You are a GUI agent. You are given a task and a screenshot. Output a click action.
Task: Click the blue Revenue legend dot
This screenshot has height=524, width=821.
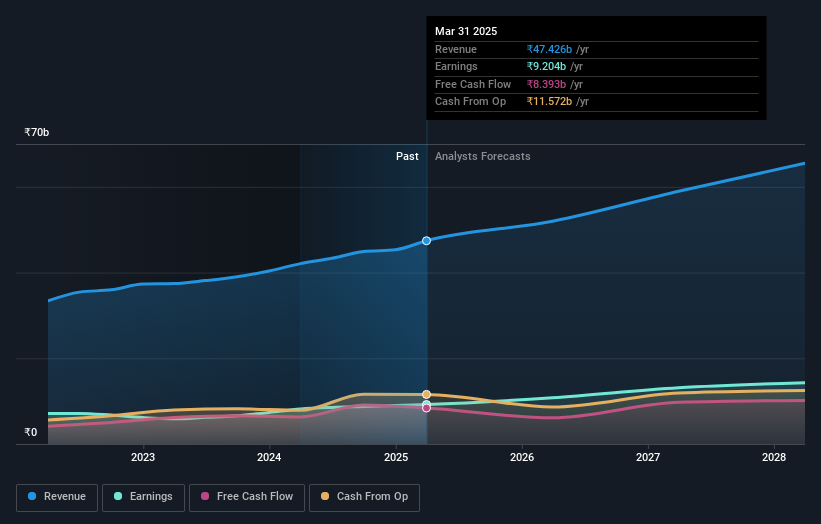pyautogui.click(x=32, y=496)
